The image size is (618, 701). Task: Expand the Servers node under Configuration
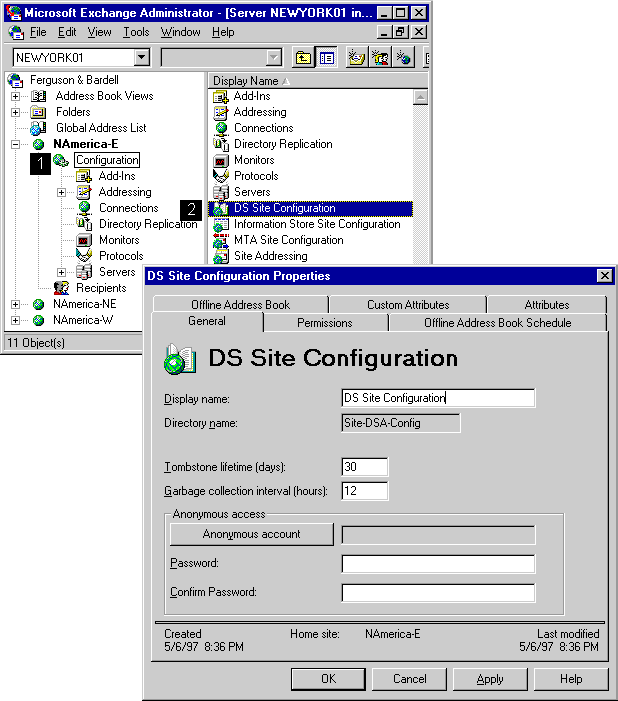[x=61, y=272]
